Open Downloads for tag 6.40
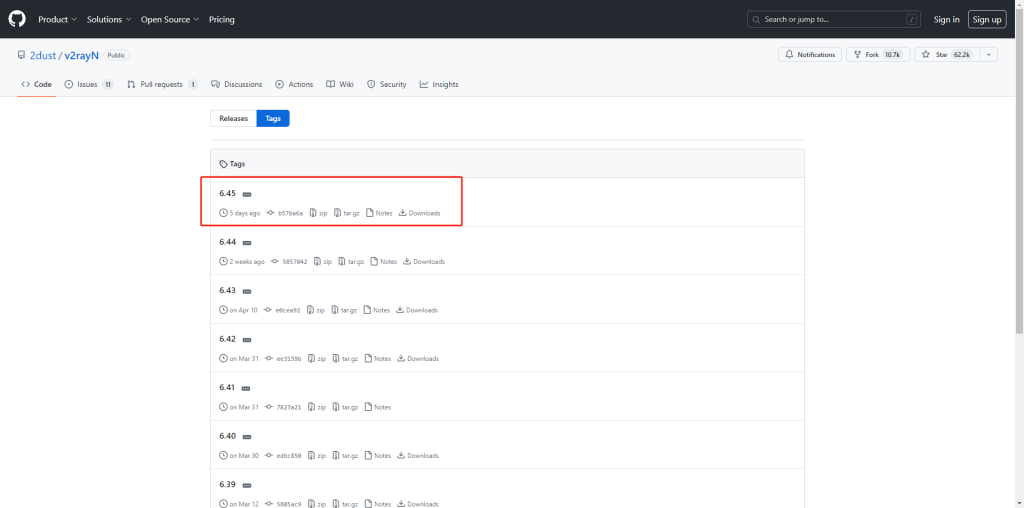The image size is (1024, 508). pyautogui.click(x=418, y=455)
